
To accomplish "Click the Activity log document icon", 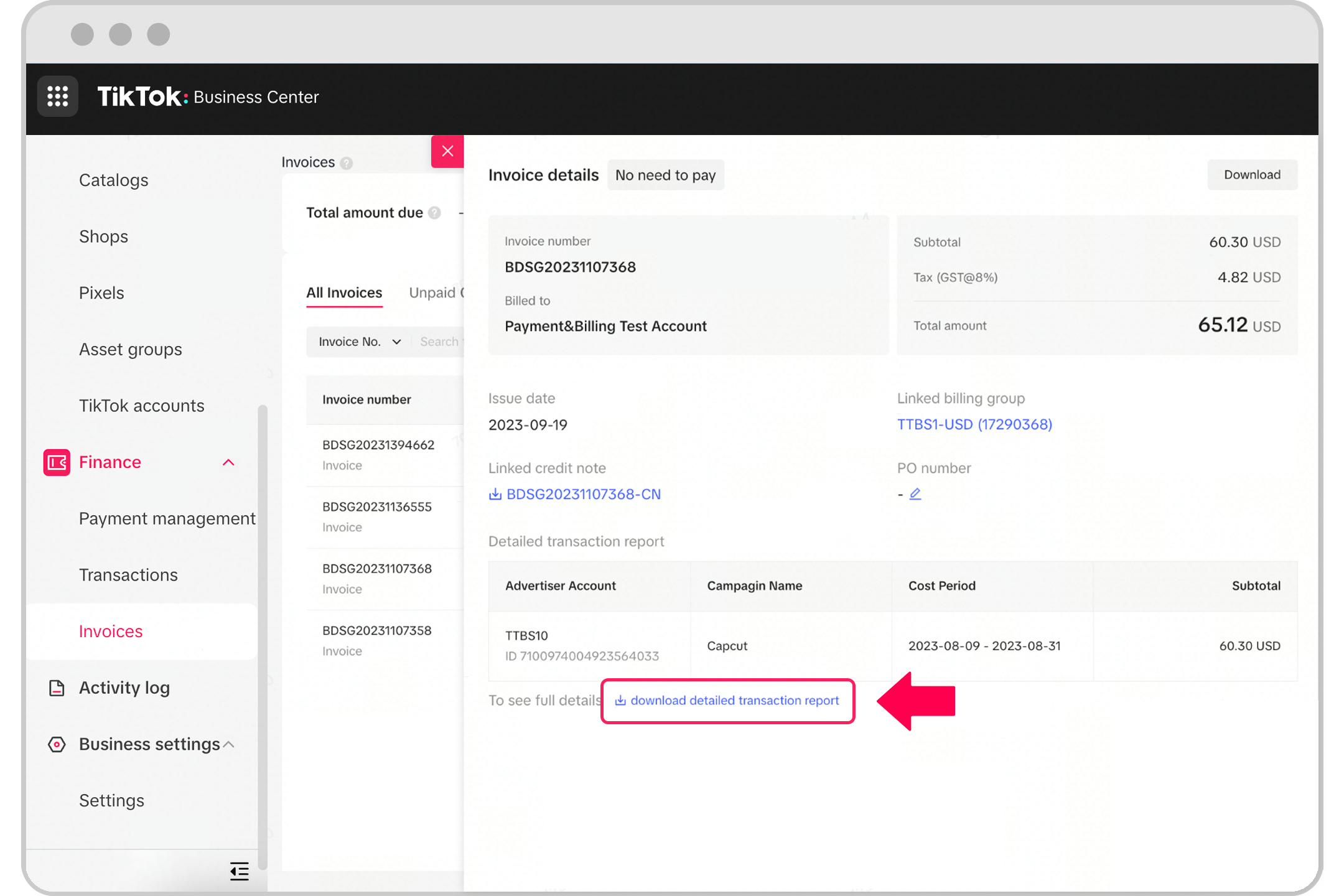I will coord(57,688).
